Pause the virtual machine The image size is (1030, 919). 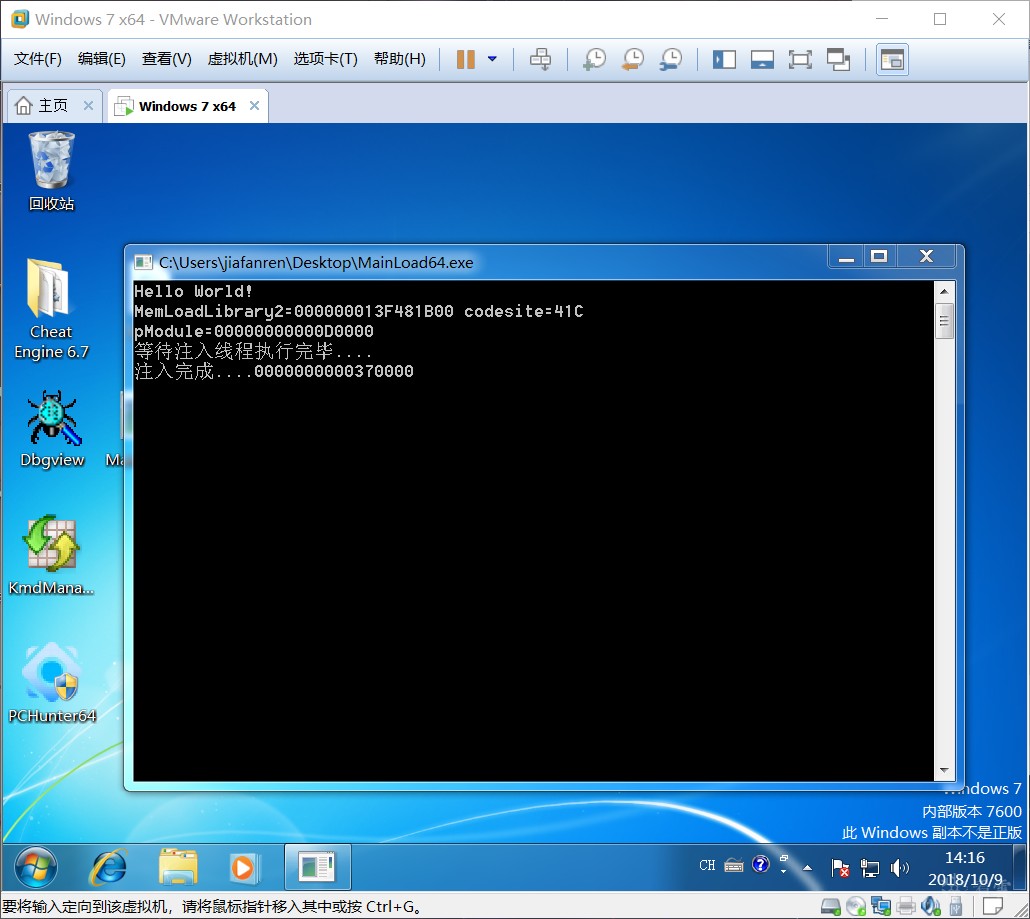(466, 59)
